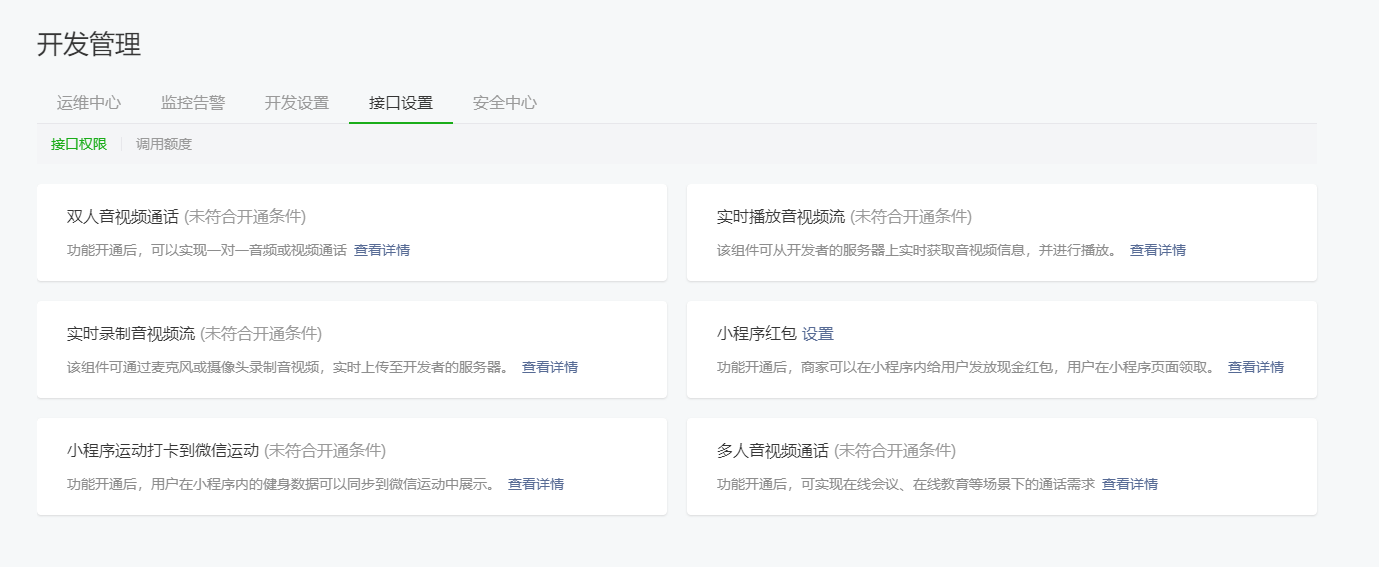Click the 接口设置 tab
Viewport: 1379px width, 567px height.
(x=401, y=102)
